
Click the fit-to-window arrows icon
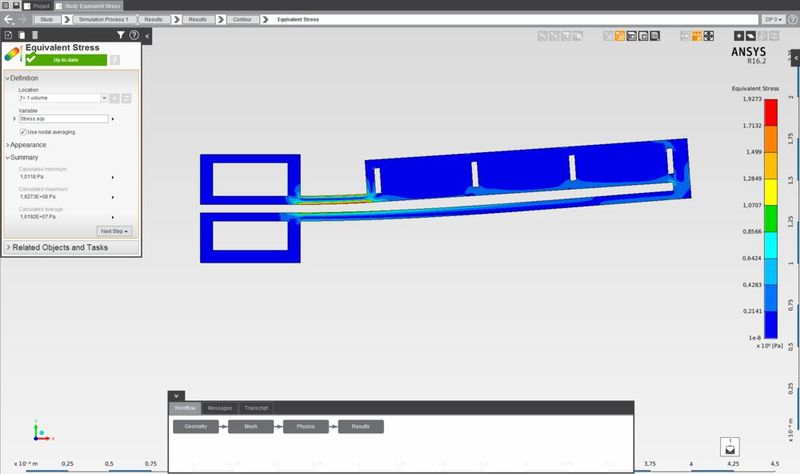pyautogui.click(x=709, y=36)
